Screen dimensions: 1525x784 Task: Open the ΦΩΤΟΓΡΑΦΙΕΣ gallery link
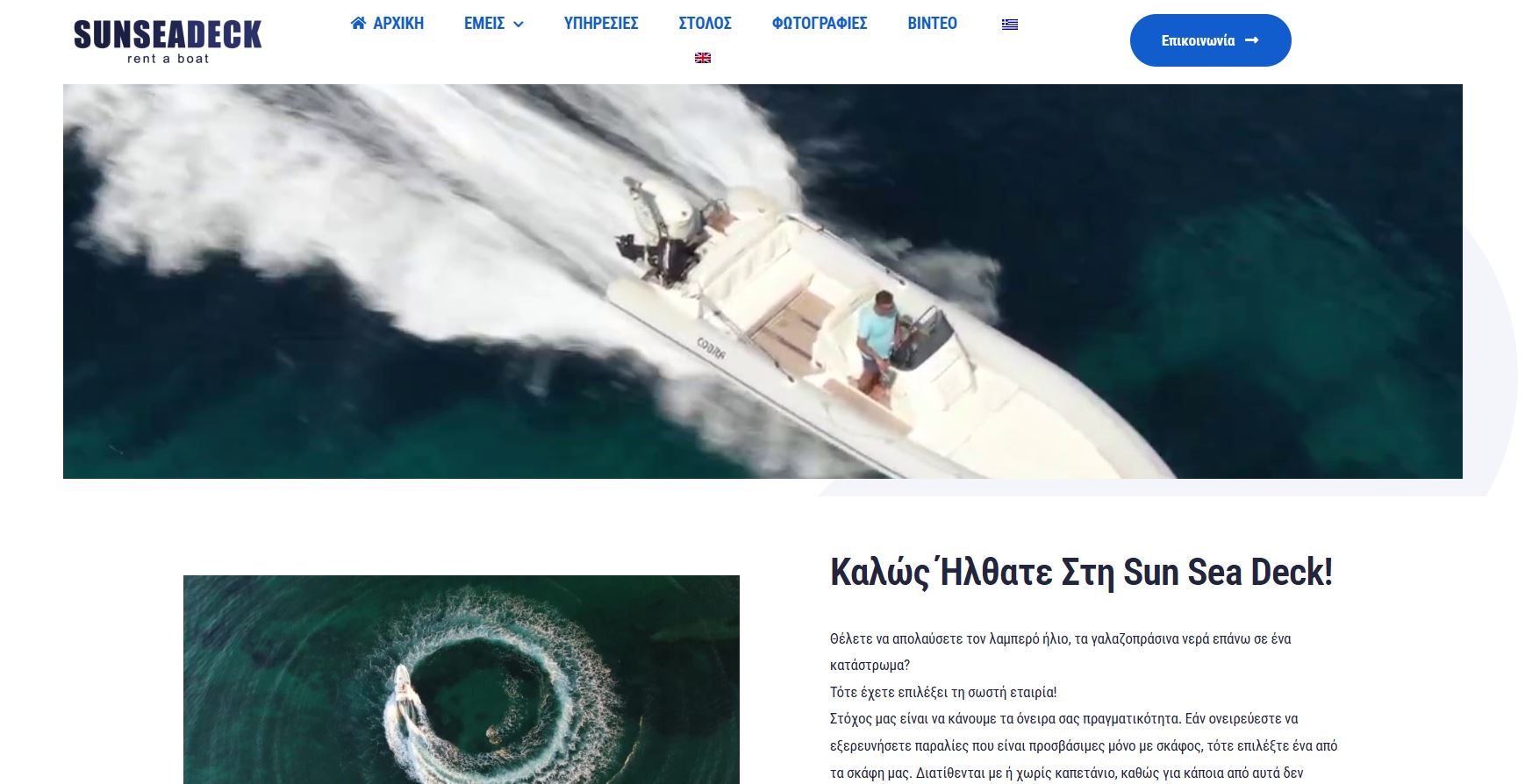coord(820,24)
